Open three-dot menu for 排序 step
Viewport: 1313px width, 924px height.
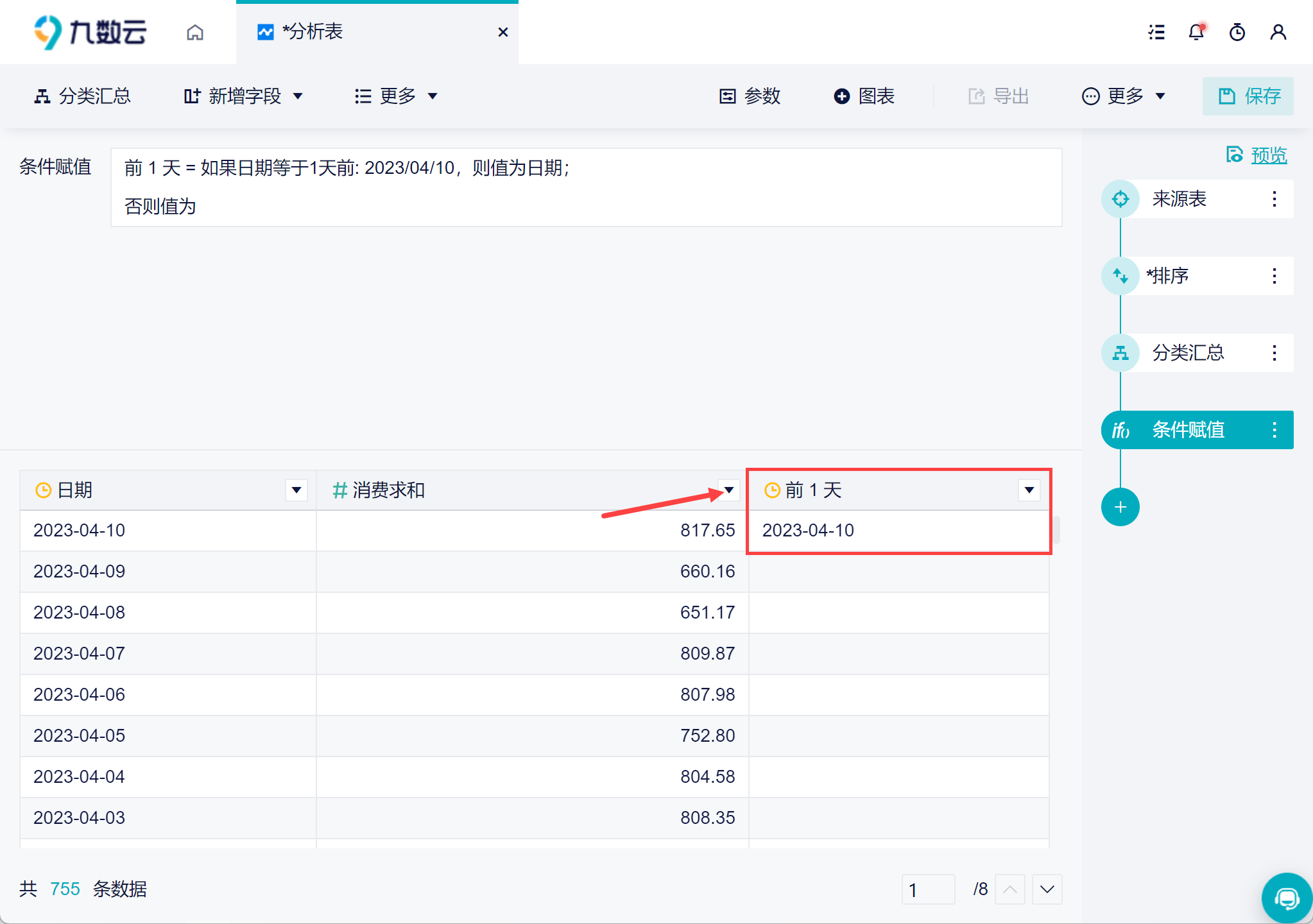pyautogui.click(x=1274, y=276)
